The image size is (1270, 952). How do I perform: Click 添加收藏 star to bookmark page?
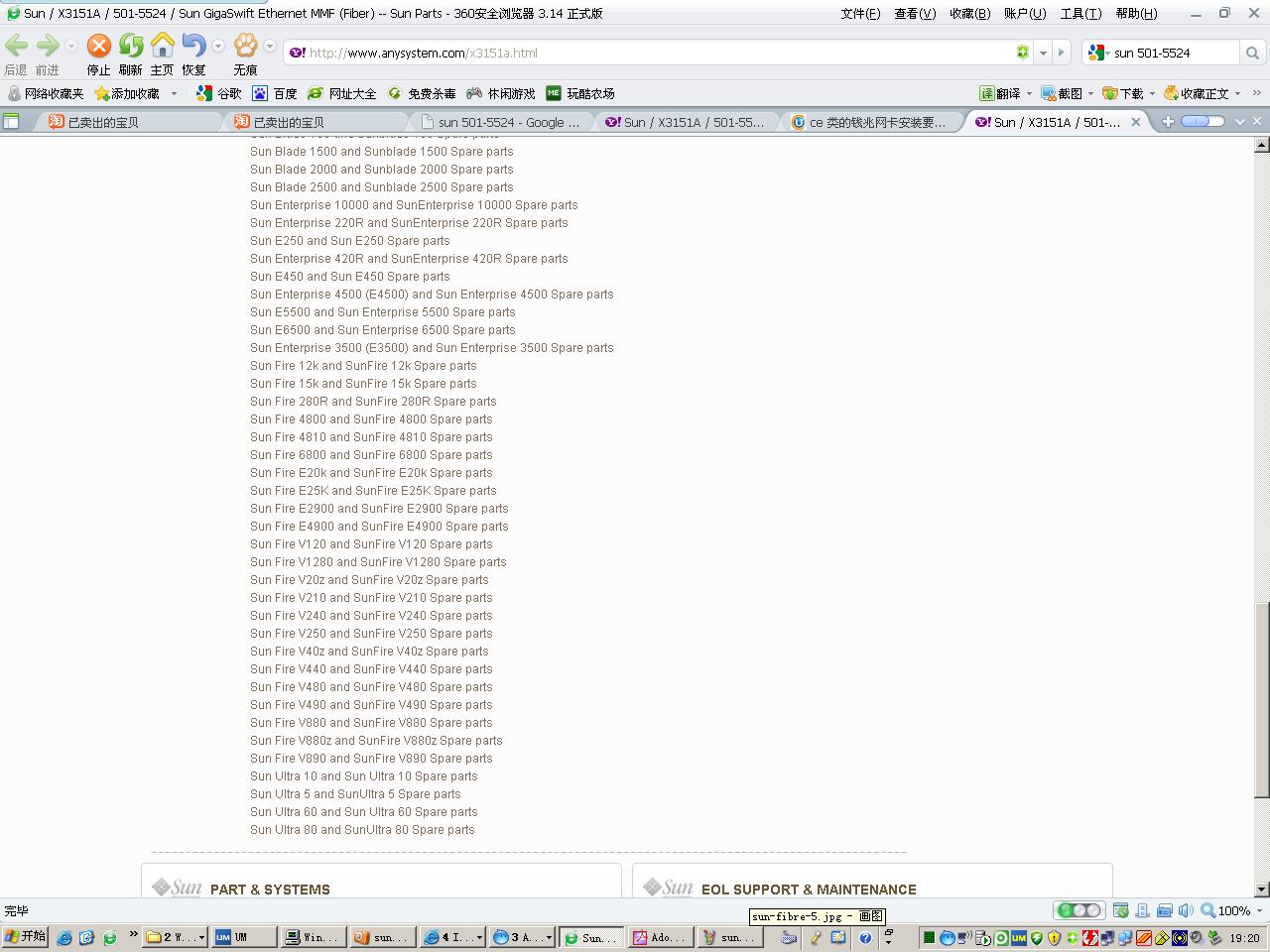(127, 93)
